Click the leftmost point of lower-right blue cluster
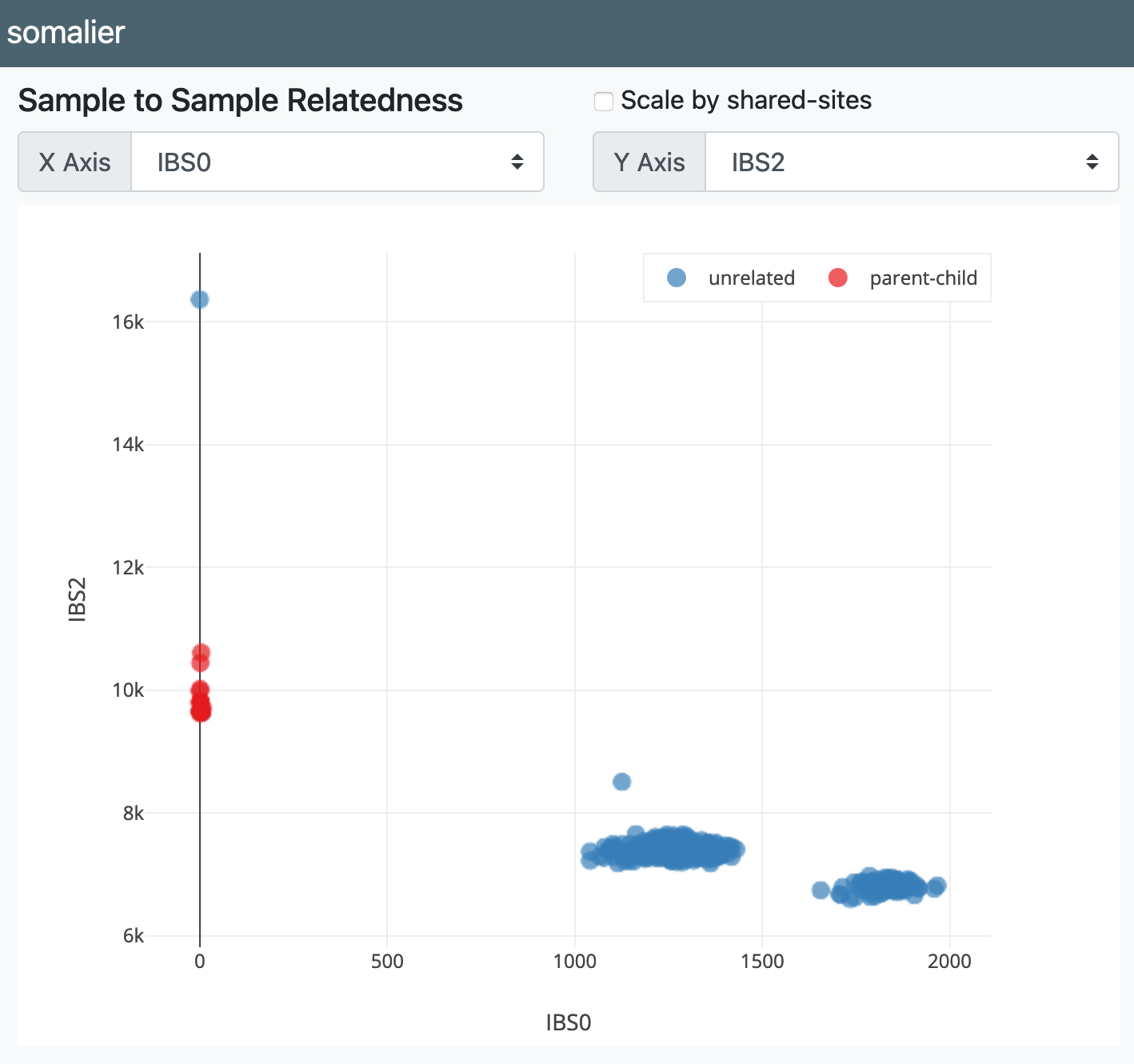1134x1064 pixels. (821, 890)
